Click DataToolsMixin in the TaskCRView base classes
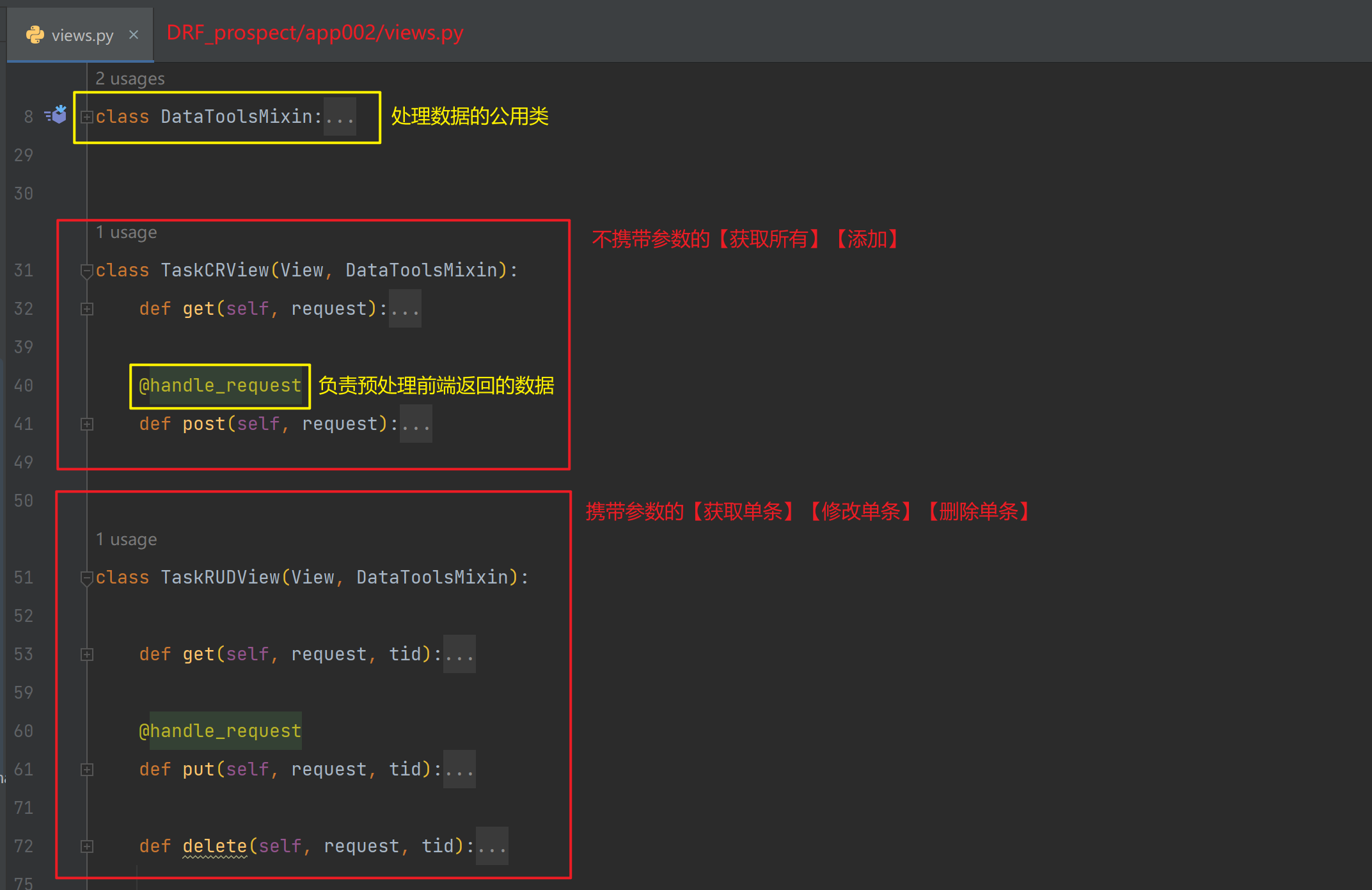The image size is (1372, 890). pos(422,270)
